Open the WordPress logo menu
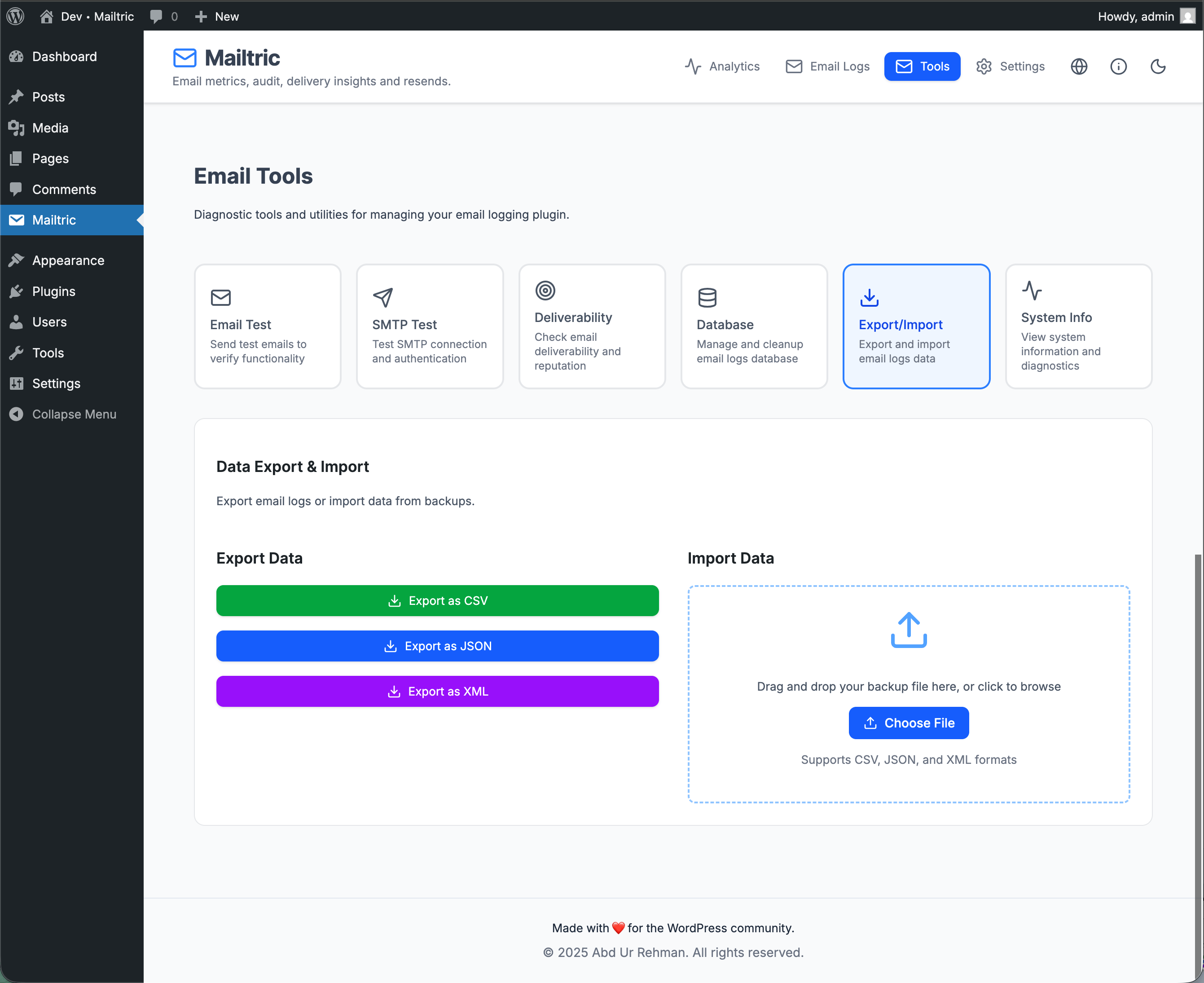 15,16
